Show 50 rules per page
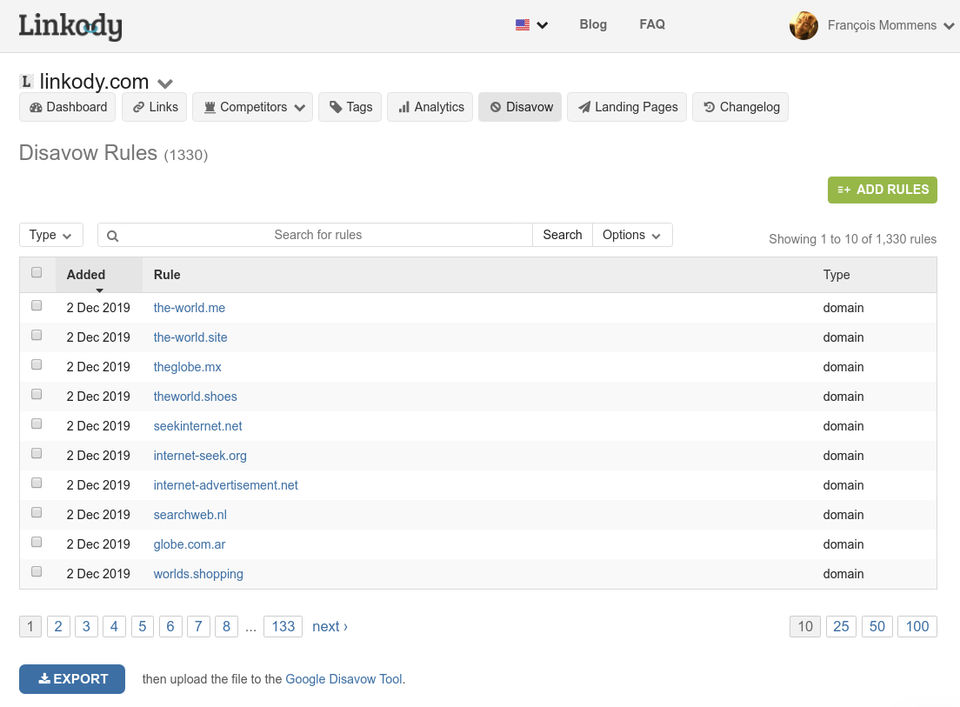The image size is (960, 707). coord(877,626)
